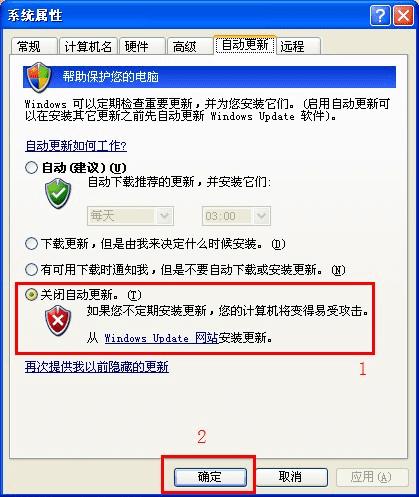Switch to the 远程 tab

(x=298, y=46)
